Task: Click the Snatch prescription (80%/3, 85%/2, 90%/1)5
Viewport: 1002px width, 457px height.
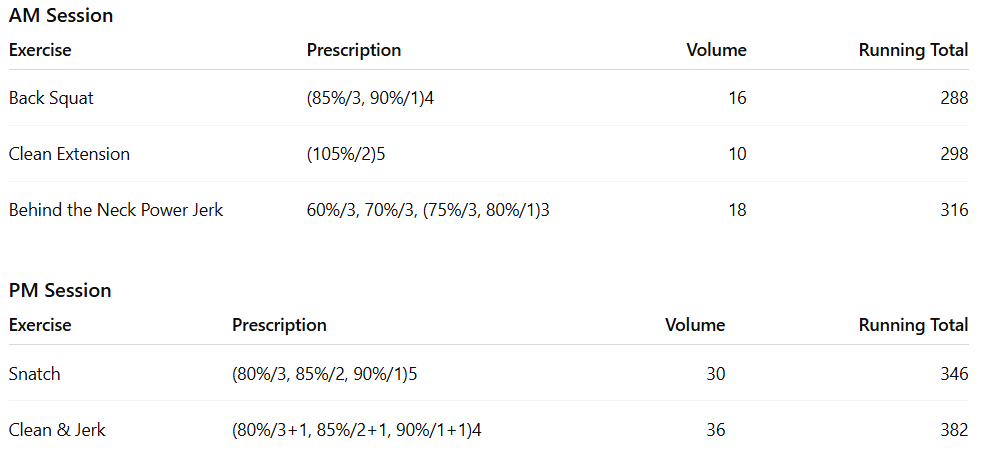Action: pos(324,374)
